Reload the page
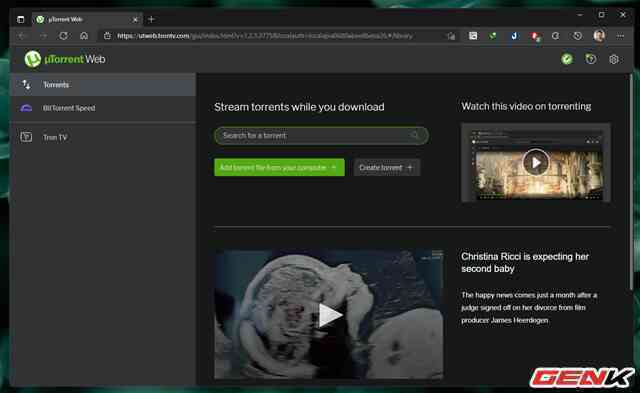The height and width of the screenshot is (393, 640). [64, 36]
